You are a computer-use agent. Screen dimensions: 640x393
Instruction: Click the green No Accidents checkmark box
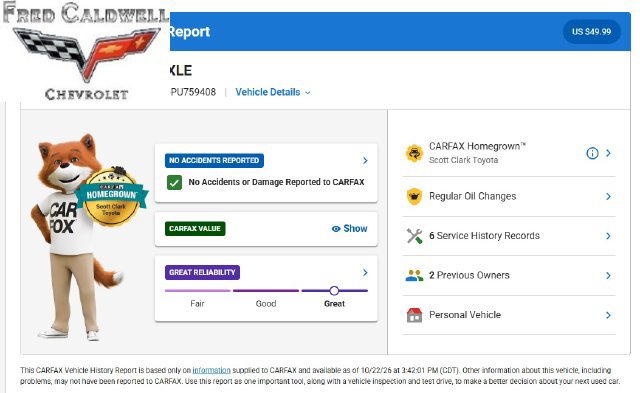[x=174, y=182]
